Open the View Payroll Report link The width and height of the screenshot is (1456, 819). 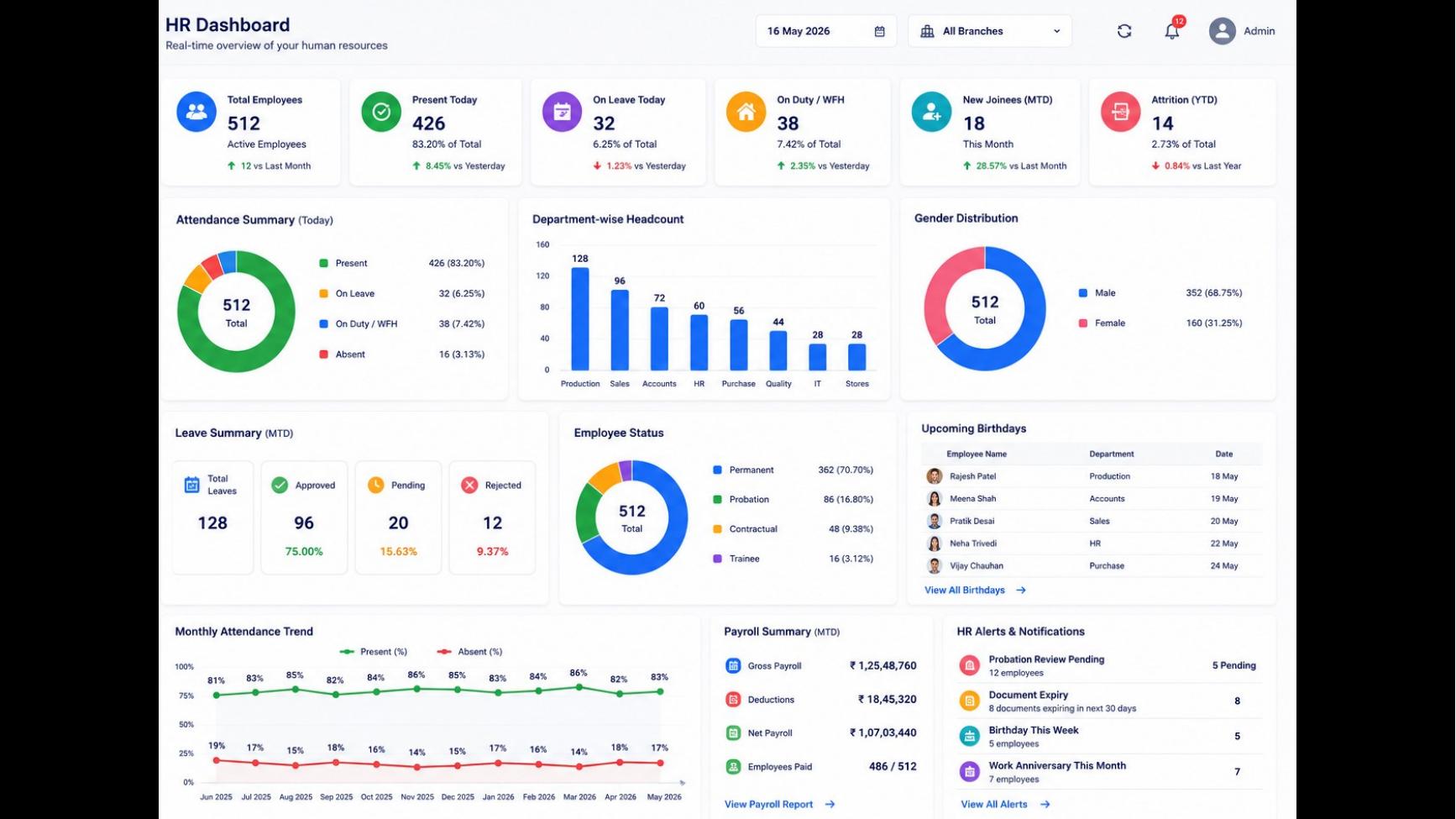point(779,804)
